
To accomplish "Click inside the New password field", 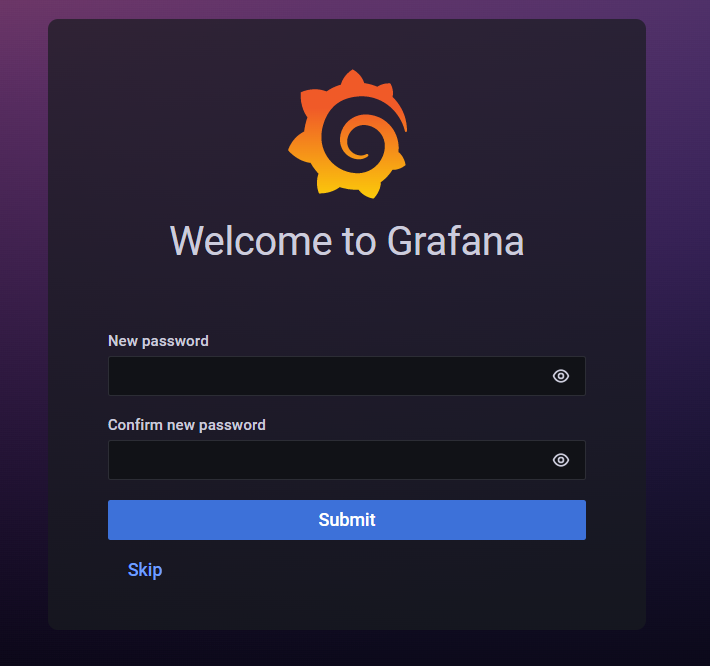I will (x=347, y=376).
